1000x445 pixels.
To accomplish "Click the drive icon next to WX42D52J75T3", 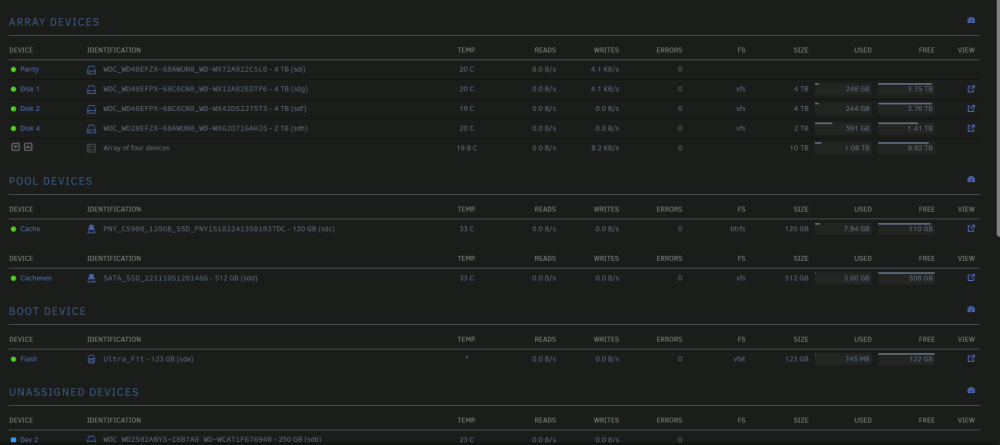I will (91, 109).
